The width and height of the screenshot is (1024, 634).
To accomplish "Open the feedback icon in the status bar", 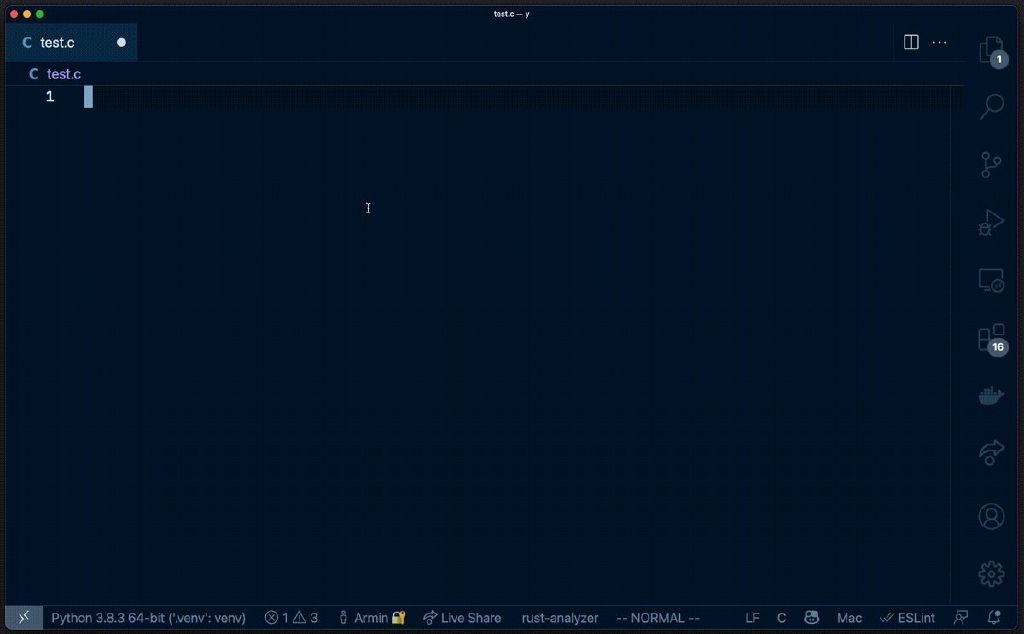I will click(x=961, y=617).
